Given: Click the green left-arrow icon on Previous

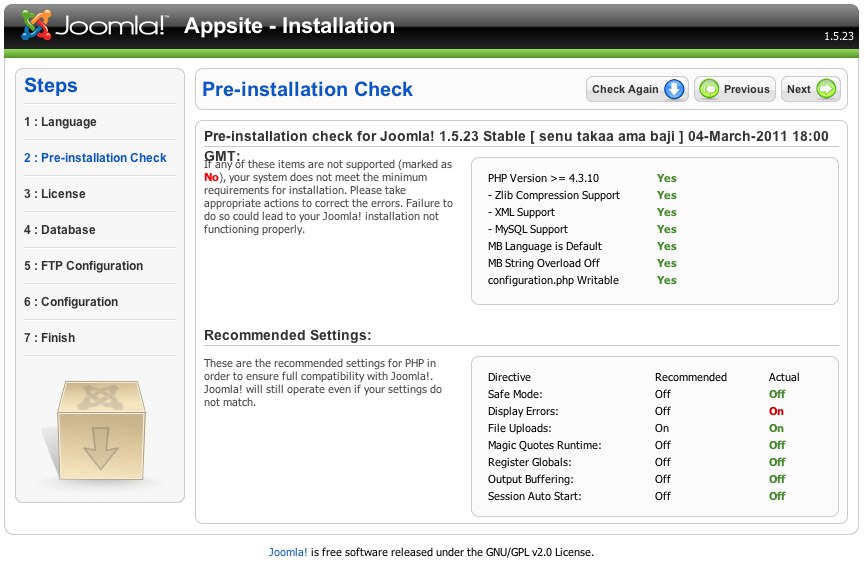Looking at the screenshot, I should (709, 89).
